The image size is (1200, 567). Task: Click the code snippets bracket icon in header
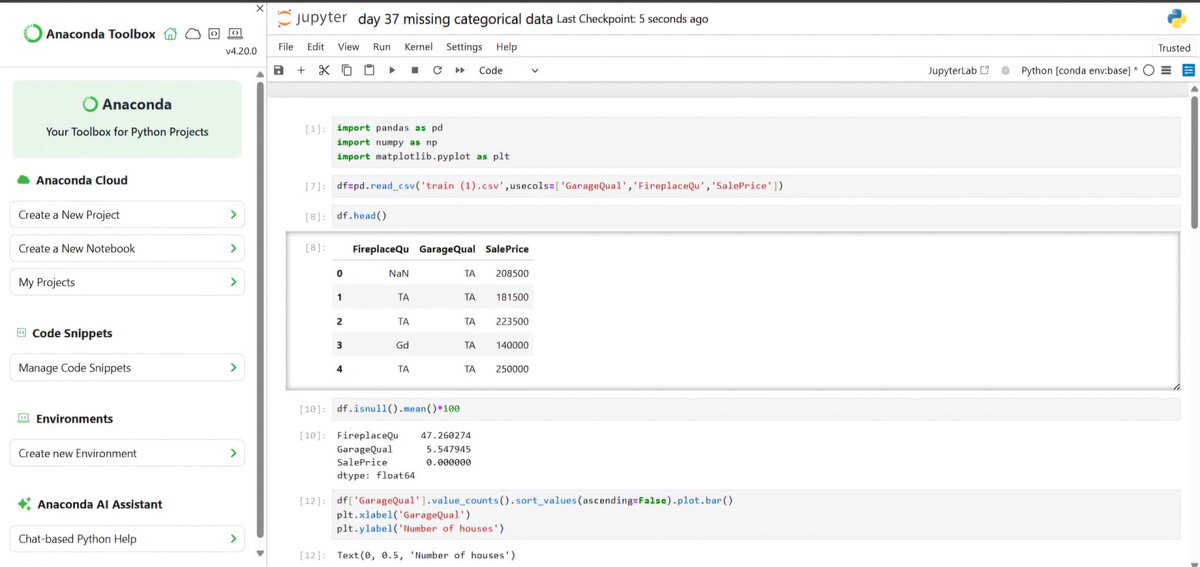213,34
